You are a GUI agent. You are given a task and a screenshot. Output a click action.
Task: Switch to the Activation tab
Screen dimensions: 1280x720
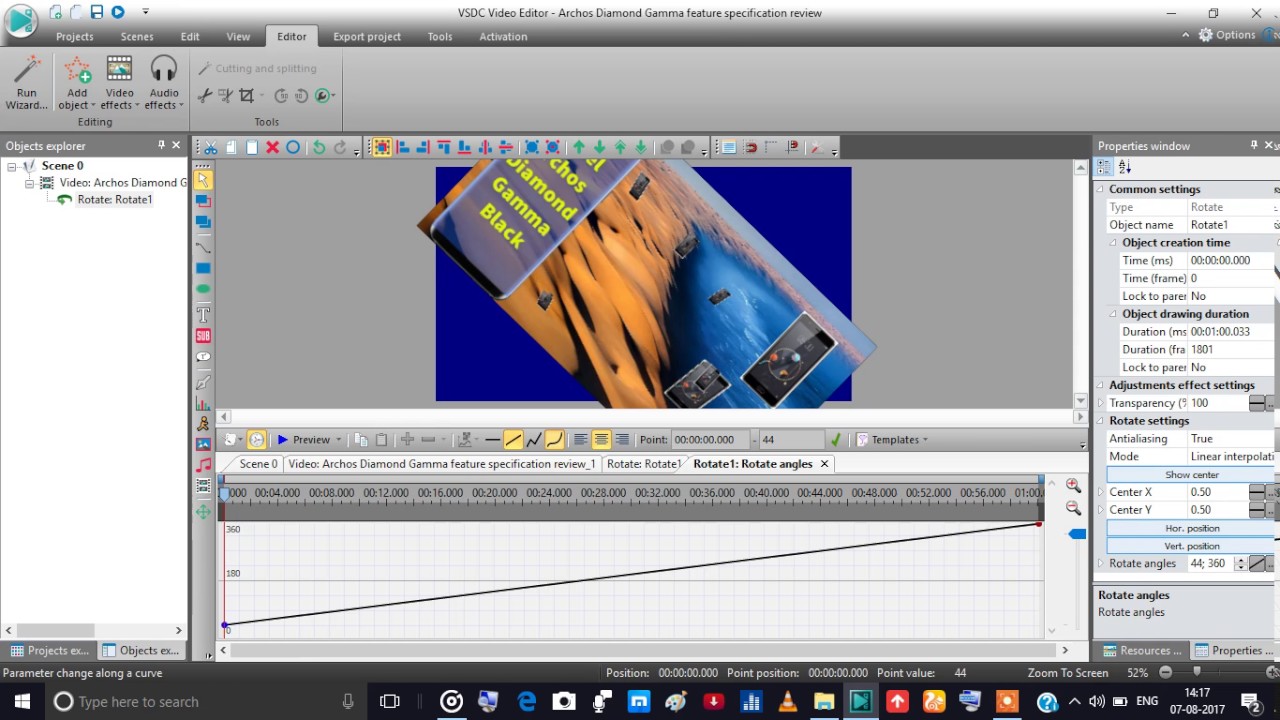(x=503, y=36)
